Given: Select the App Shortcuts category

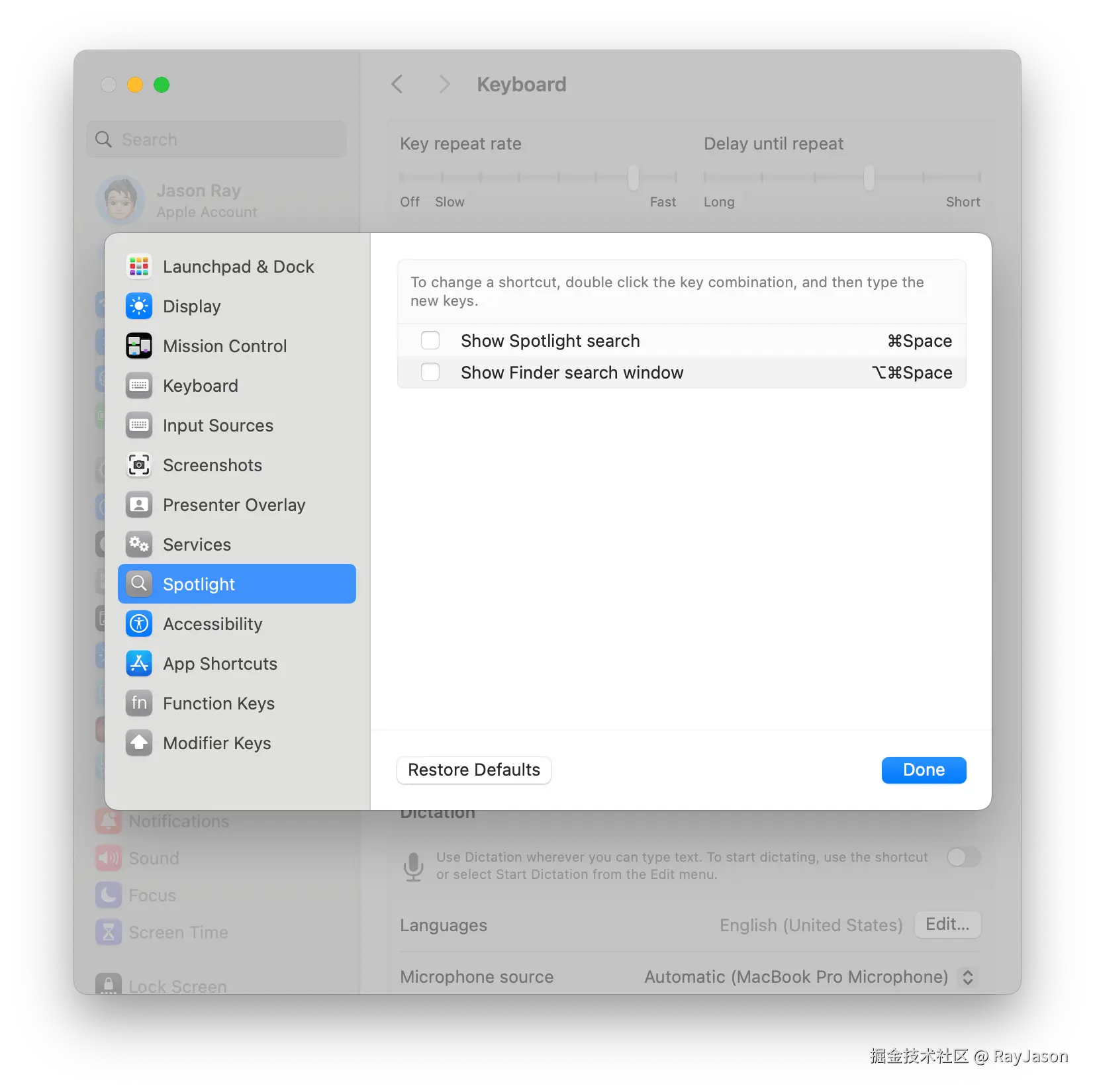Looking at the screenshot, I should [237, 663].
